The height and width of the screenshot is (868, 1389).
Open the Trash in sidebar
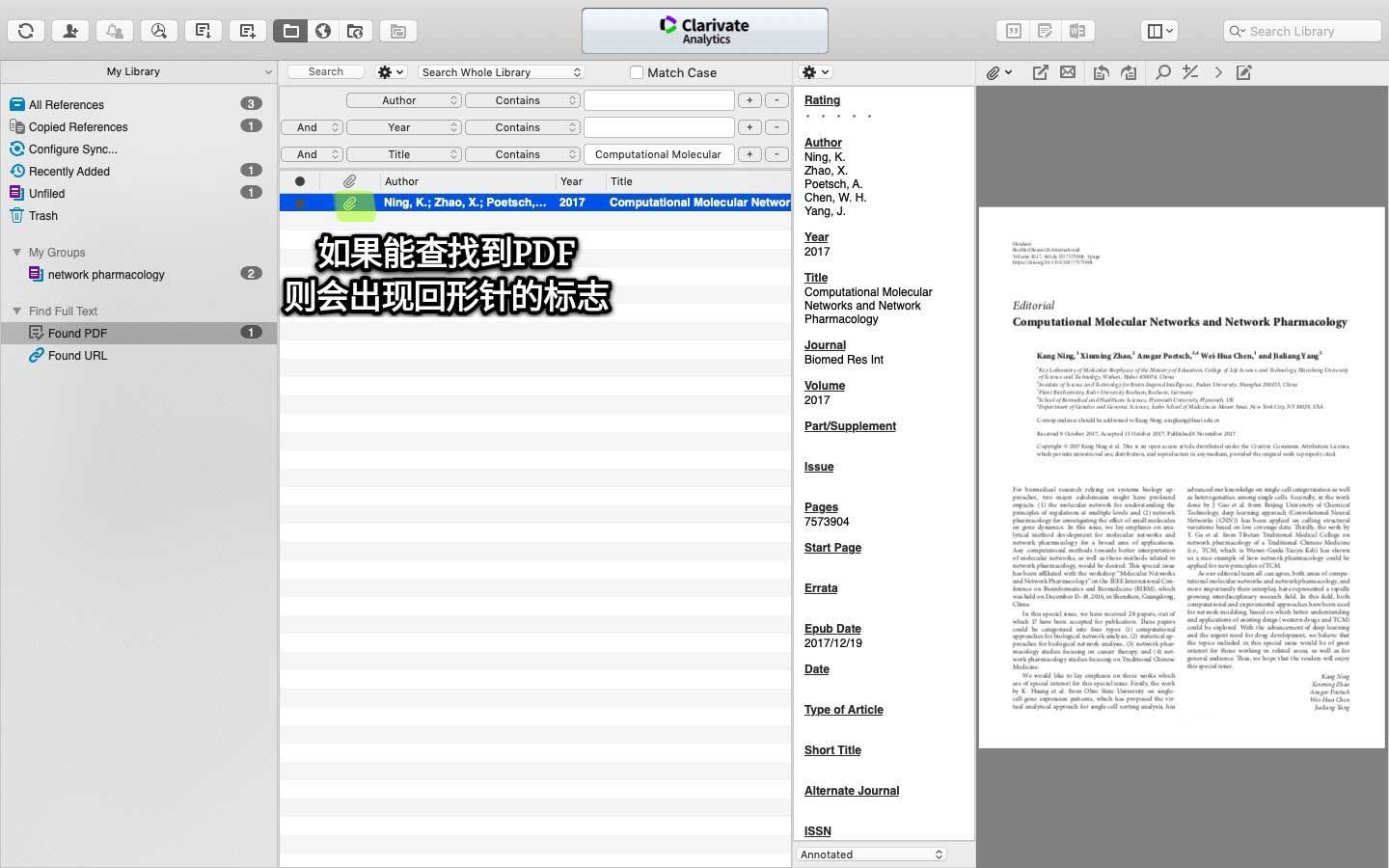pyautogui.click(x=139, y=215)
